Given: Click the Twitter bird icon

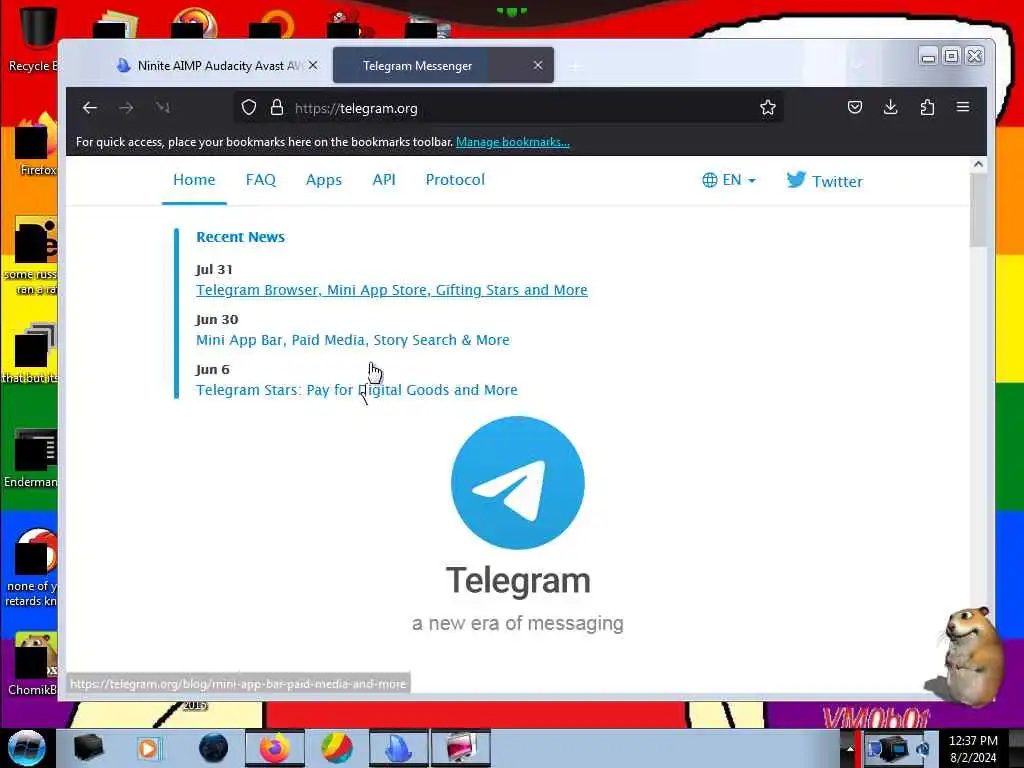Looking at the screenshot, I should pyautogui.click(x=796, y=180).
